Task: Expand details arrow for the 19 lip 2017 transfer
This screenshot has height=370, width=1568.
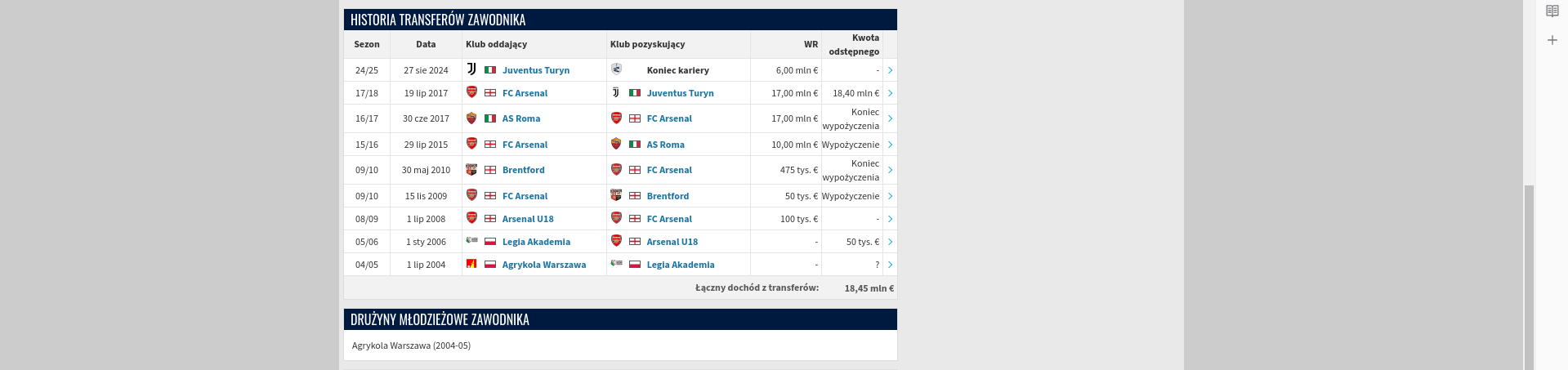Action: [x=890, y=93]
